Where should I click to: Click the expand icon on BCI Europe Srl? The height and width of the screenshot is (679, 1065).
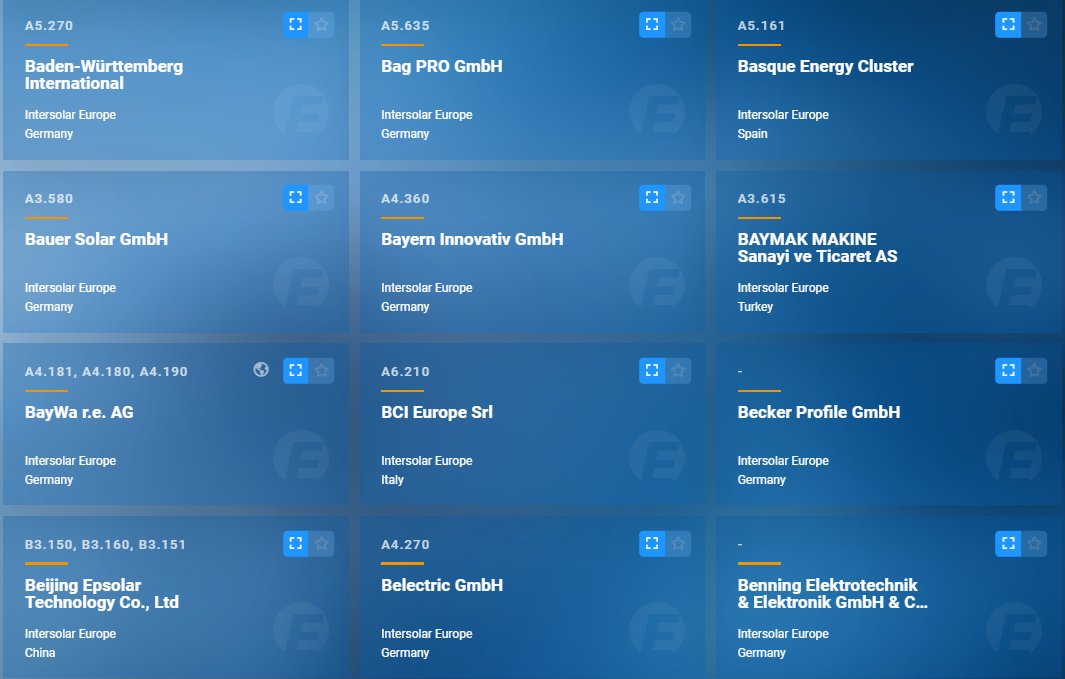click(651, 370)
